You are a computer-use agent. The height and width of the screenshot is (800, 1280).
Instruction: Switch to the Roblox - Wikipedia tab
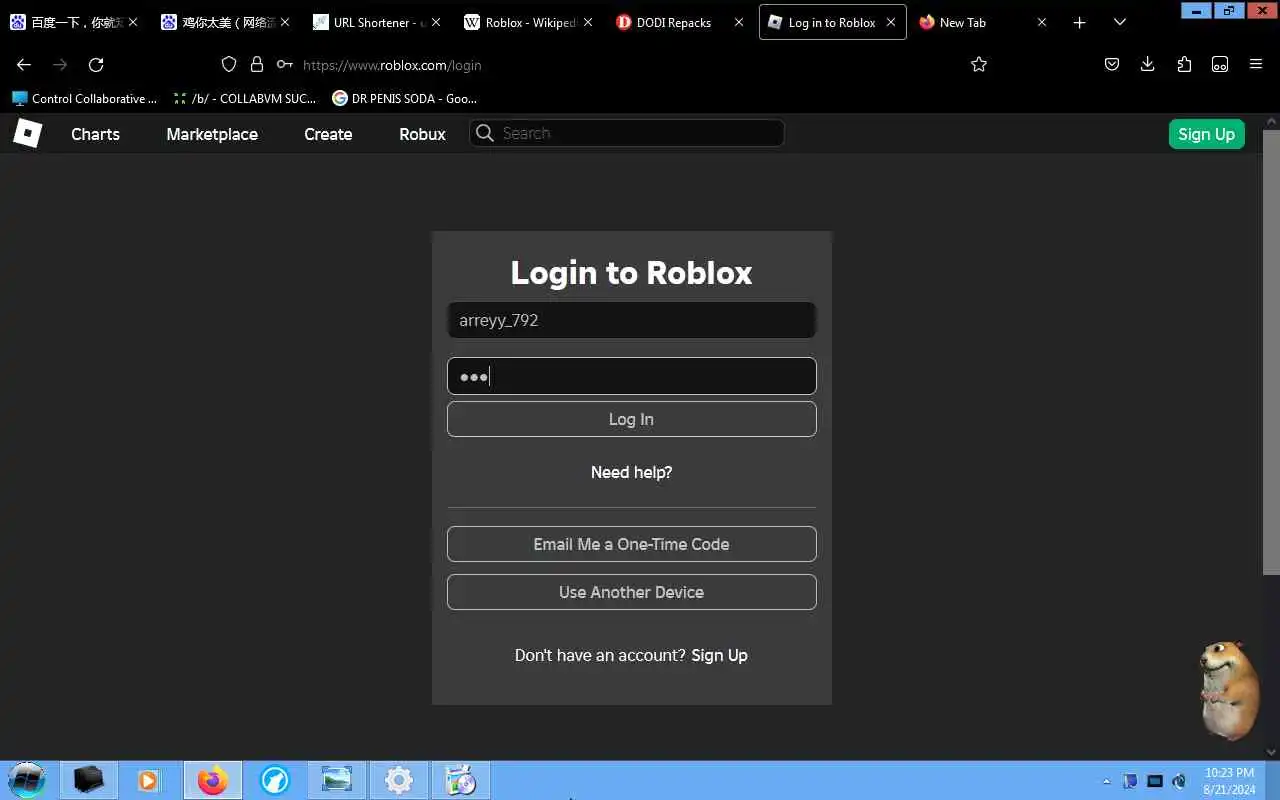[529, 22]
